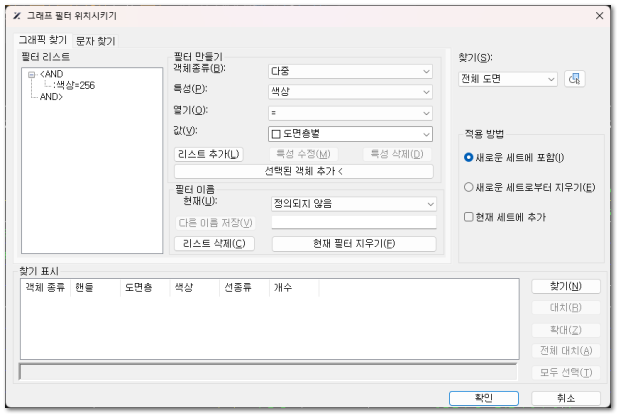Open the 찾기(S) dropdown showing 전체 도면
The height and width of the screenshot is (417, 620).
click(508, 79)
